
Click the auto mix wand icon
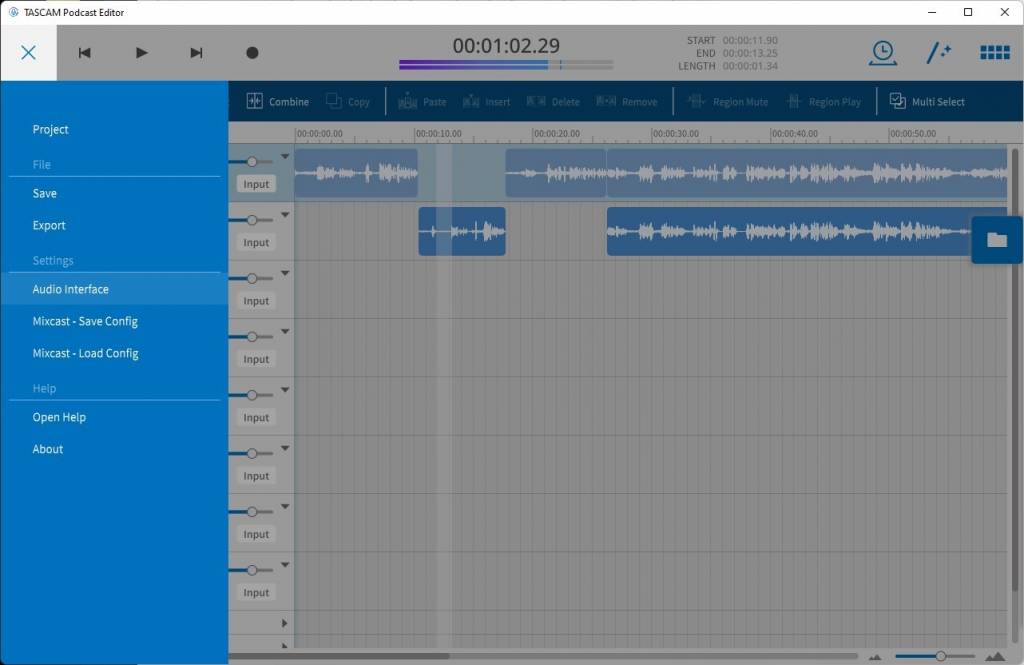pyautogui.click(x=939, y=52)
